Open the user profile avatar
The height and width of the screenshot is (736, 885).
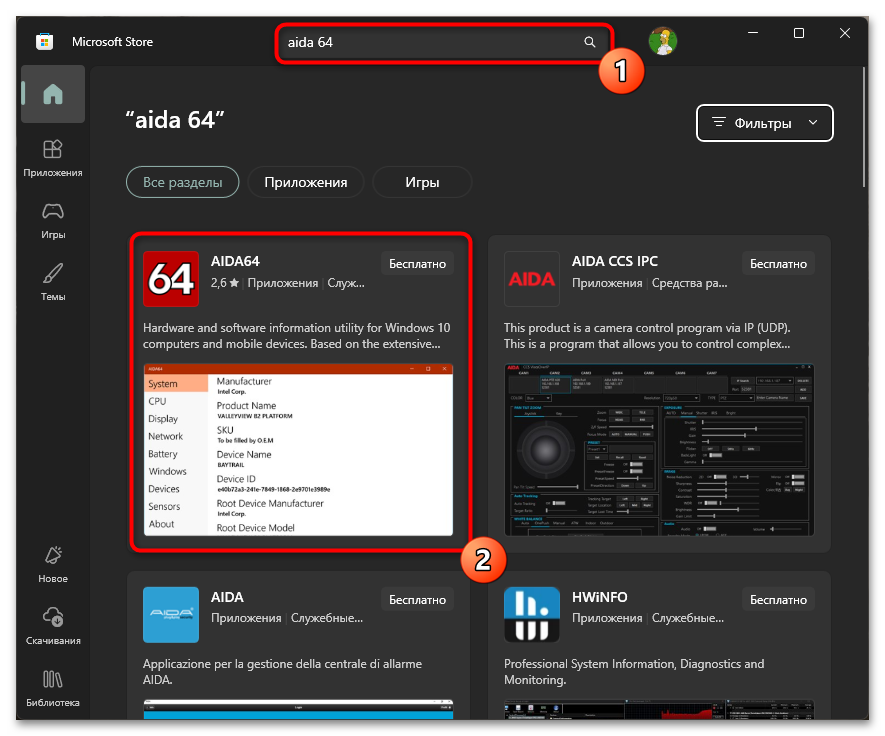click(663, 42)
